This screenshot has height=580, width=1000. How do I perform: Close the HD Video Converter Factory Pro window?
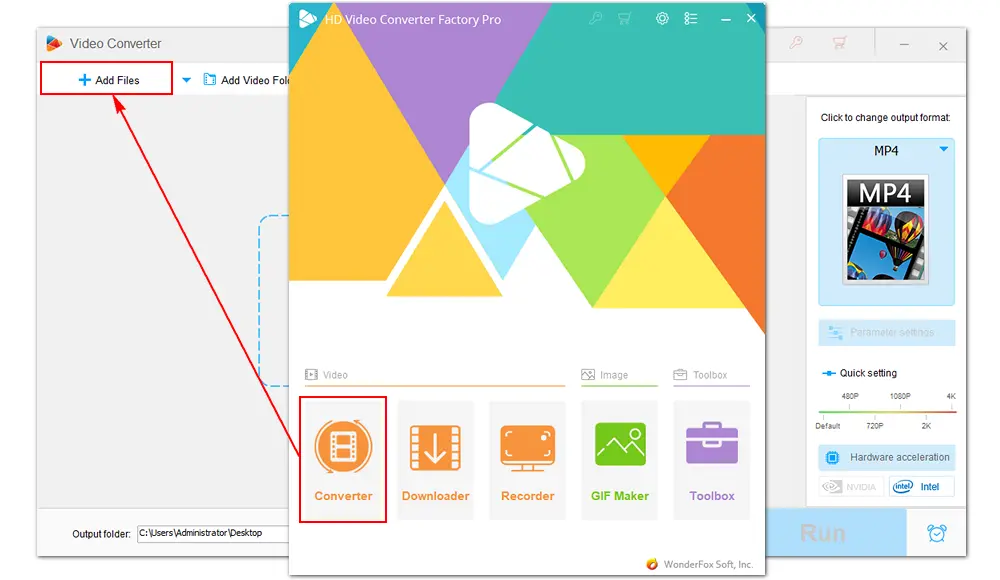point(751,19)
